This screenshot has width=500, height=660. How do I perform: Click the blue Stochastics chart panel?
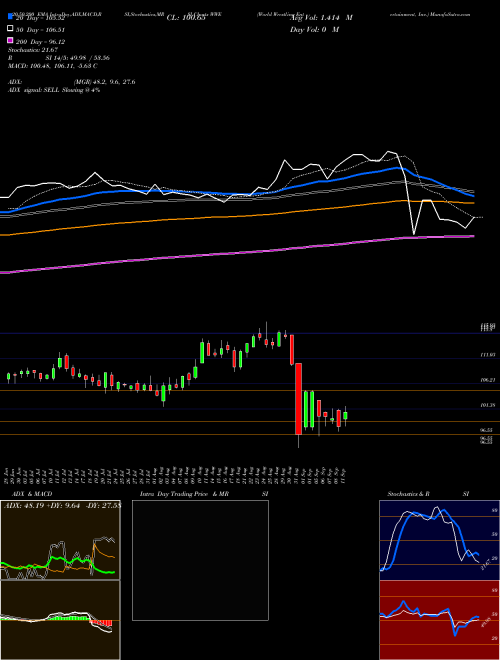[439, 540]
